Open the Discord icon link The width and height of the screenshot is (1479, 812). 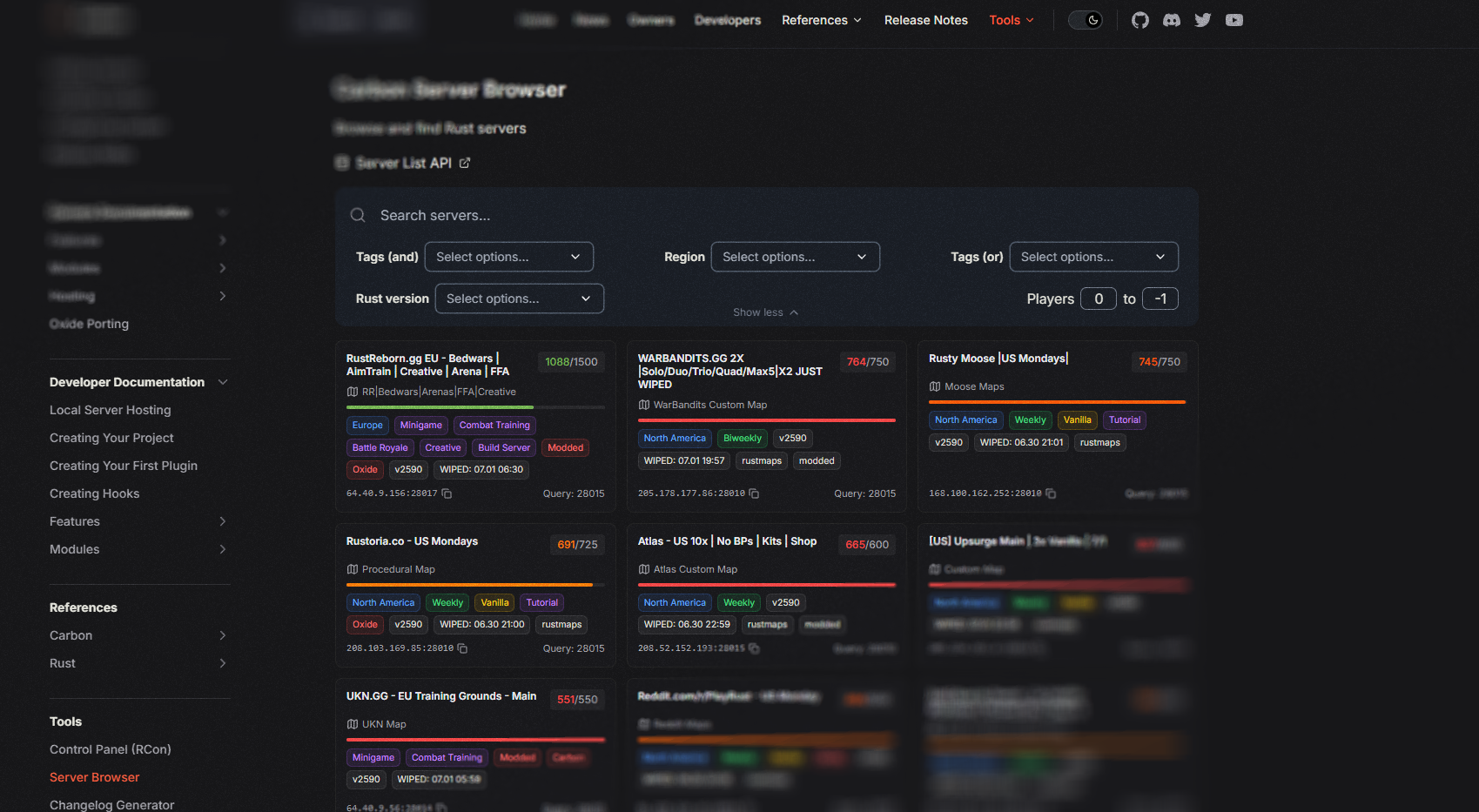(1171, 20)
